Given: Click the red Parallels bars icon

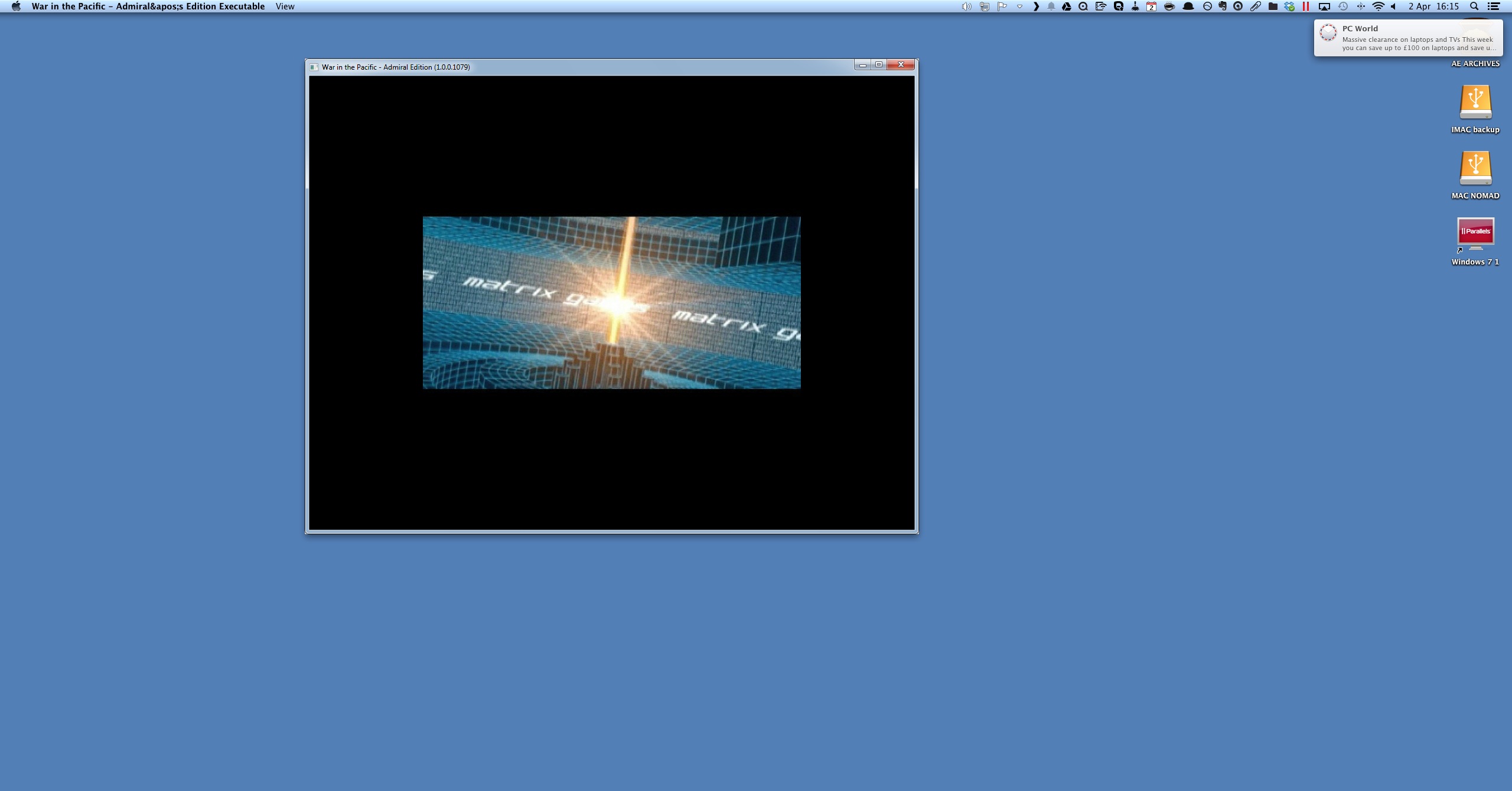Looking at the screenshot, I should 1306,6.
